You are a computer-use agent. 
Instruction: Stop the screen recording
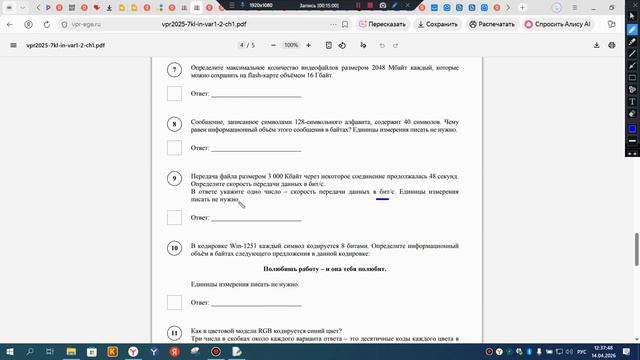click(370, 5)
